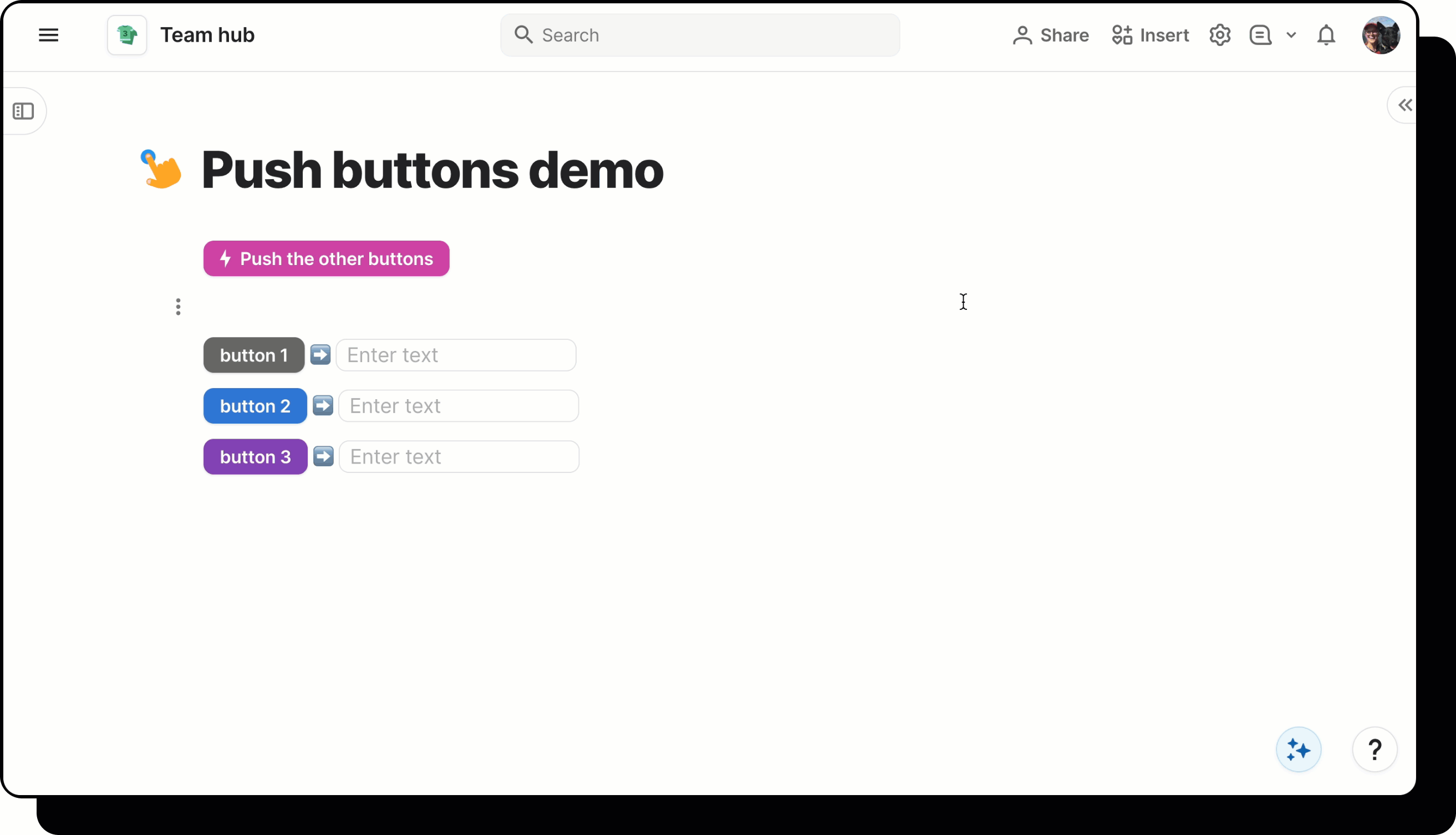Click the Team hub doc icon

127,35
